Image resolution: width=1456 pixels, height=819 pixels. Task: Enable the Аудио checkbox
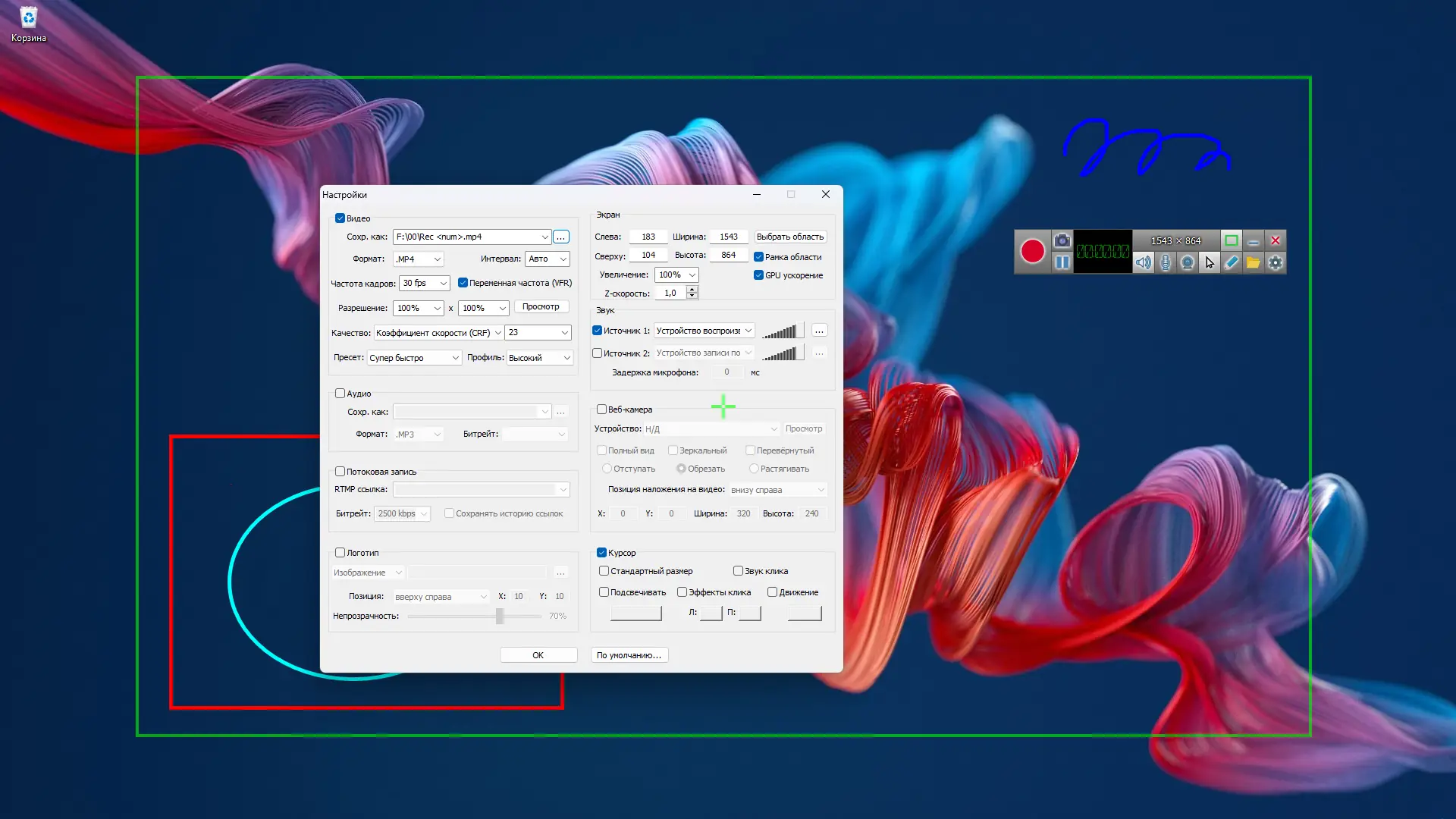pyautogui.click(x=340, y=394)
